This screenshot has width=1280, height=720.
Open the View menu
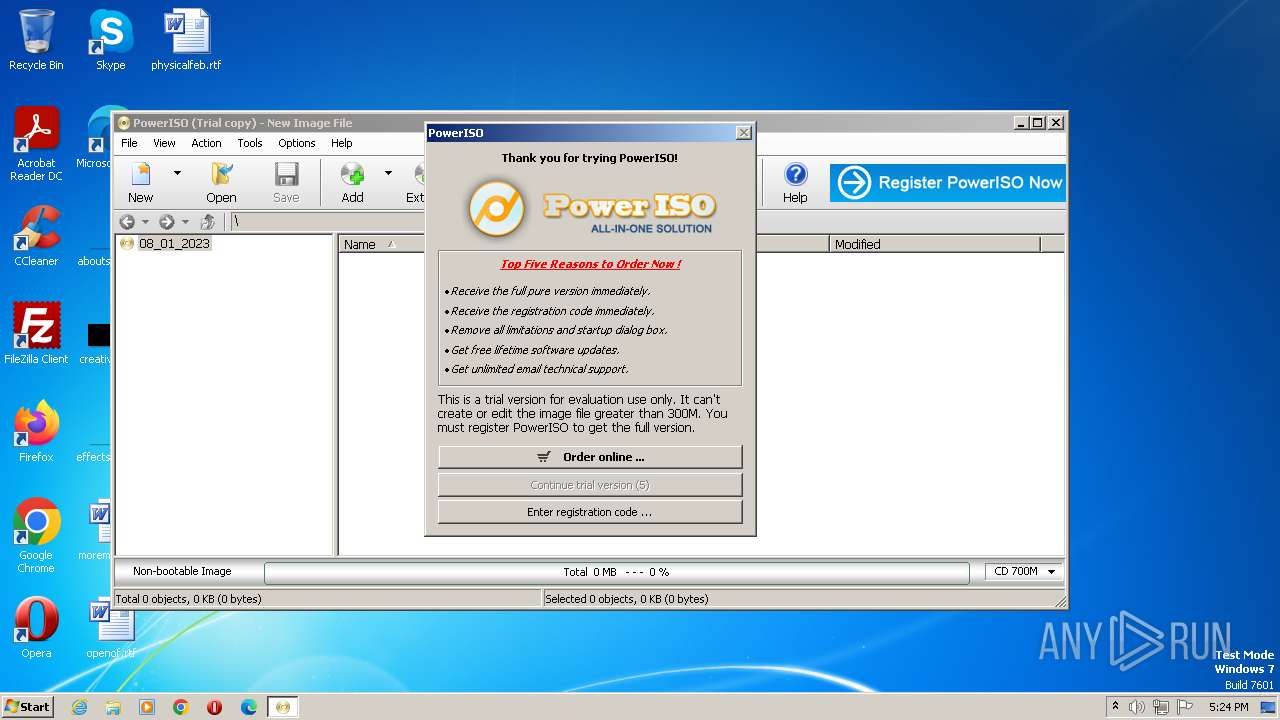pos(164,143)
